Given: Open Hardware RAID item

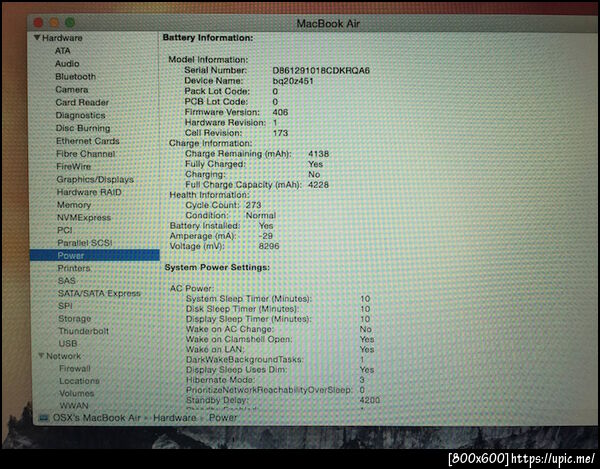Looking at the screenshot, I should coord(89,192).
